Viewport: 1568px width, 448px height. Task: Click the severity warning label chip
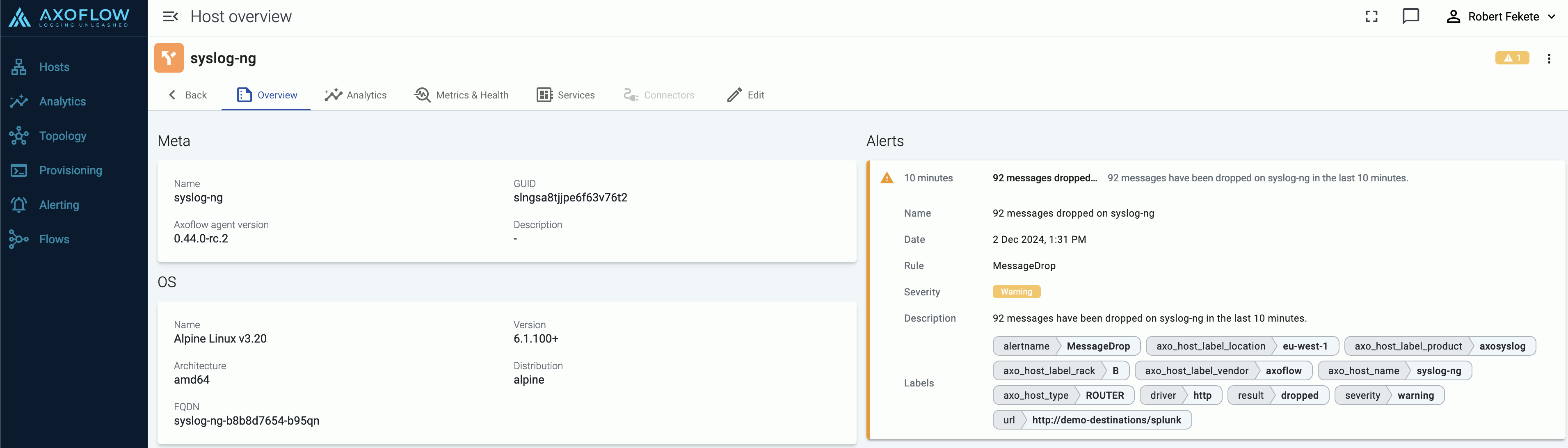pyautogui.click(x=1389, y=395)
